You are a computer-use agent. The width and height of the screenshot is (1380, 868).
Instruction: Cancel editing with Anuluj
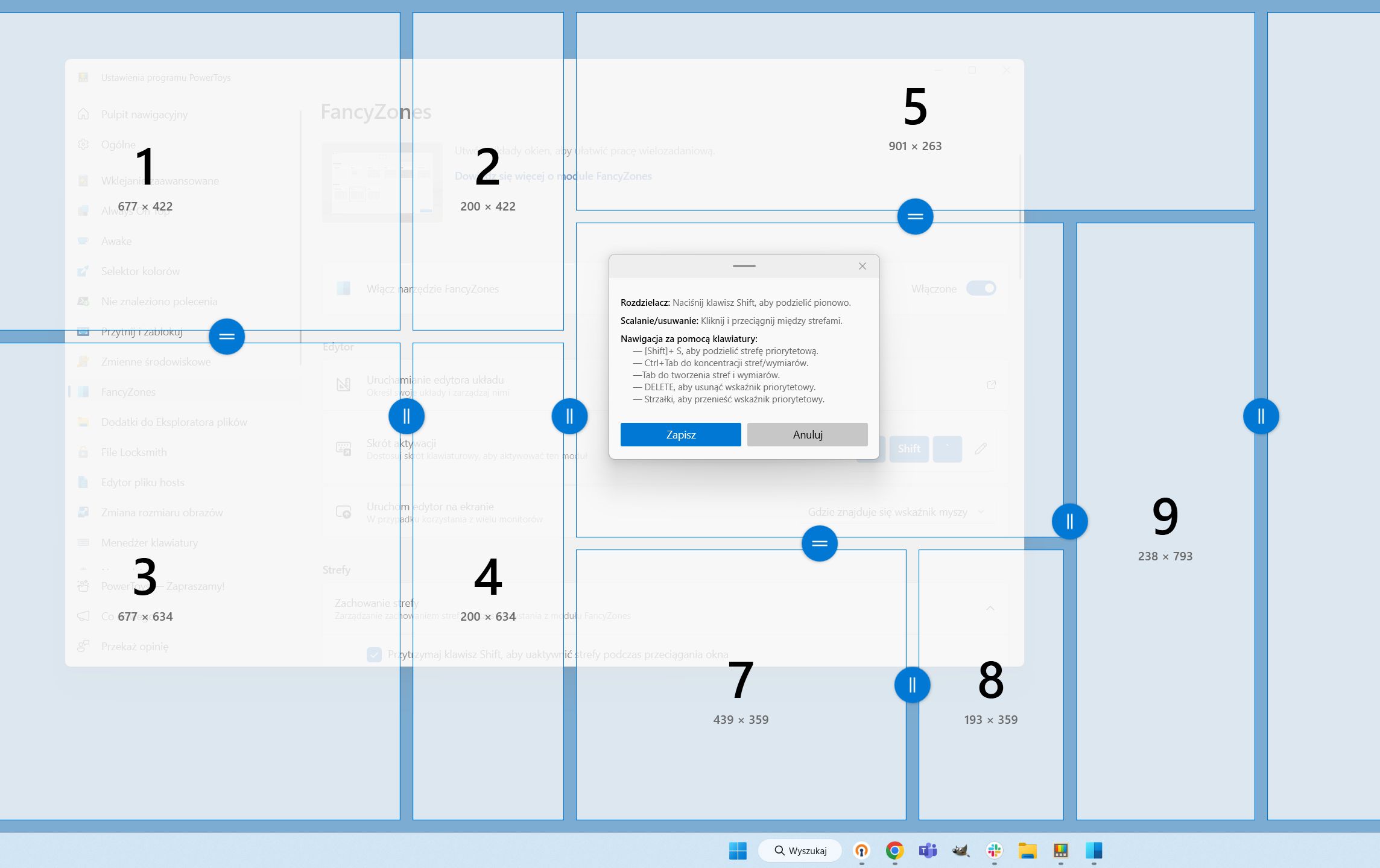click(807, 434)
